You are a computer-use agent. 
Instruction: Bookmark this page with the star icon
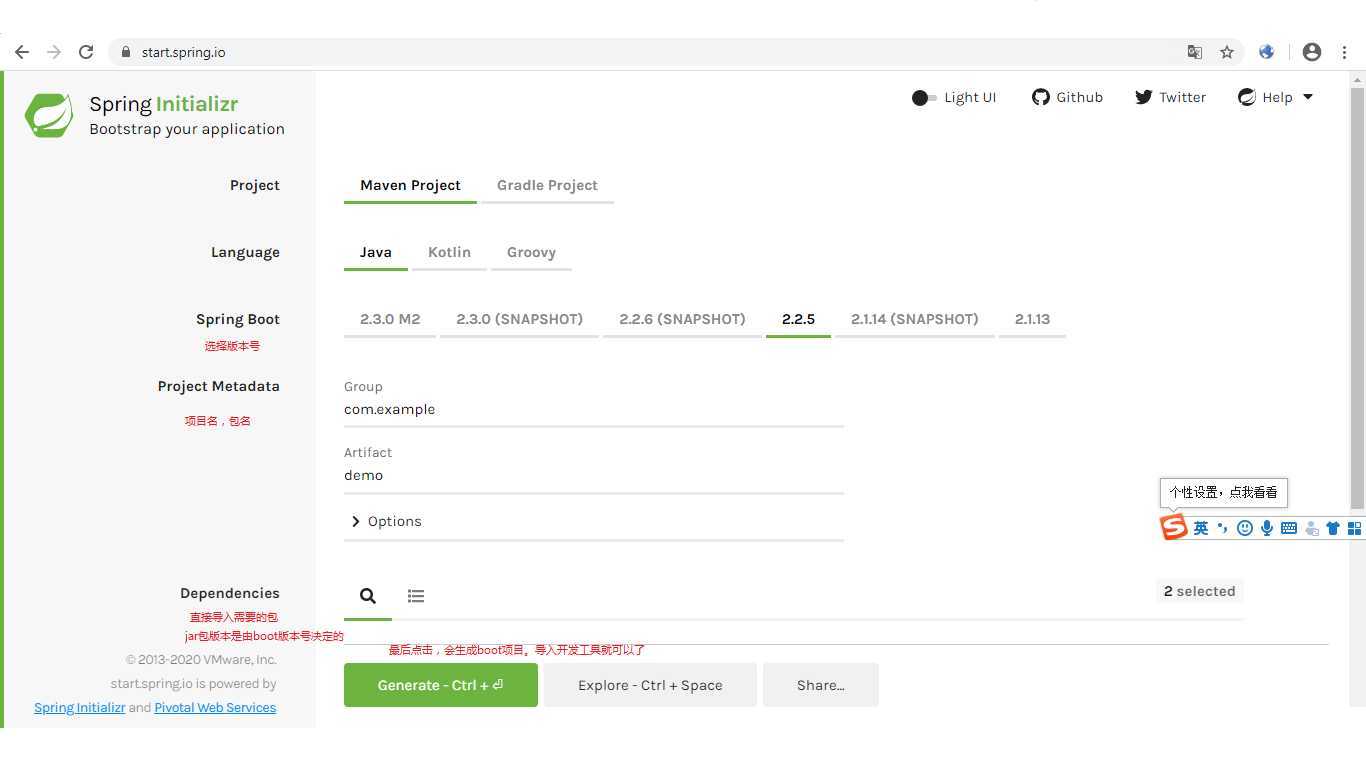click(x=1227, y=52)
